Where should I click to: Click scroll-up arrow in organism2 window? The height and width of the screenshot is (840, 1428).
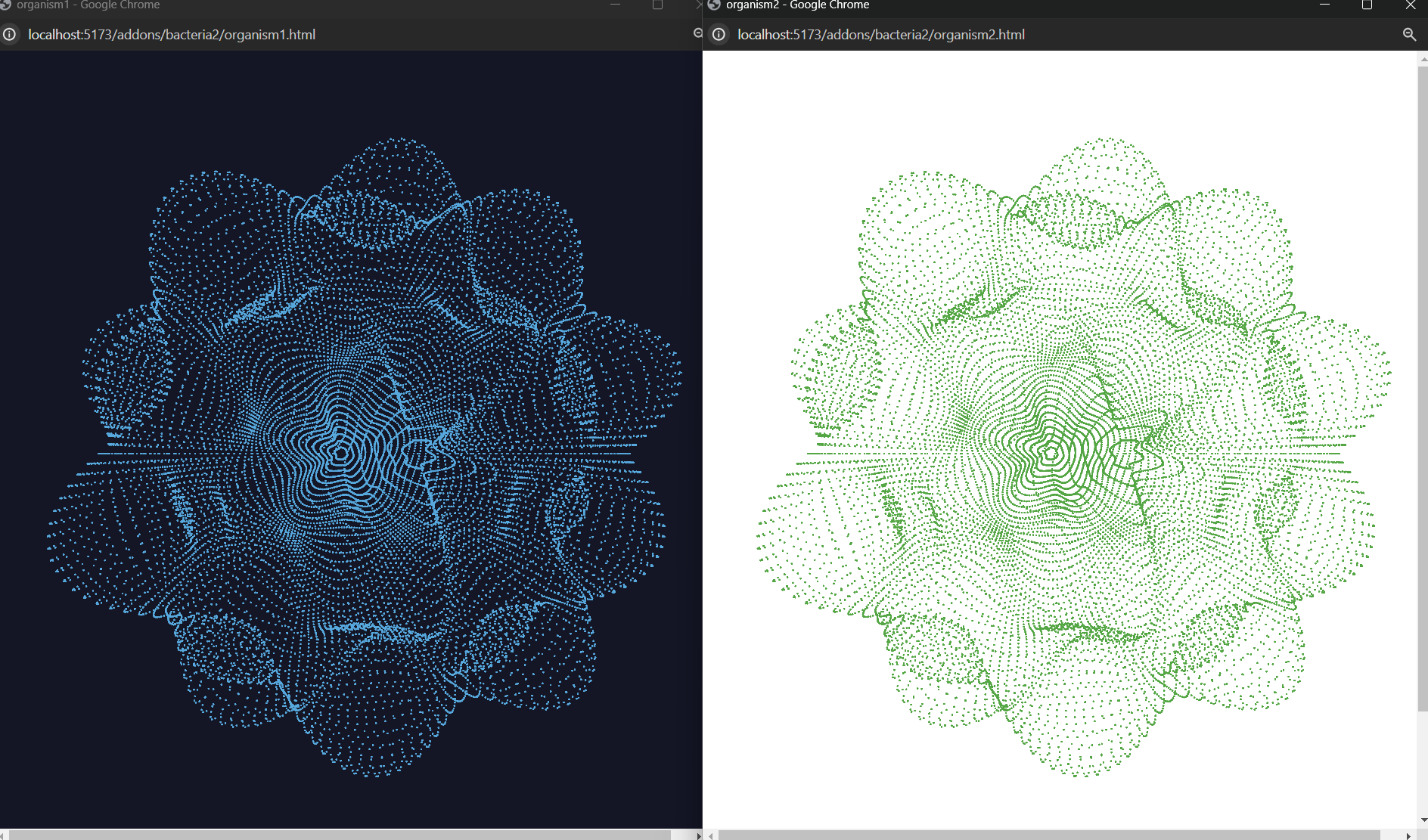click(1422, 57)
